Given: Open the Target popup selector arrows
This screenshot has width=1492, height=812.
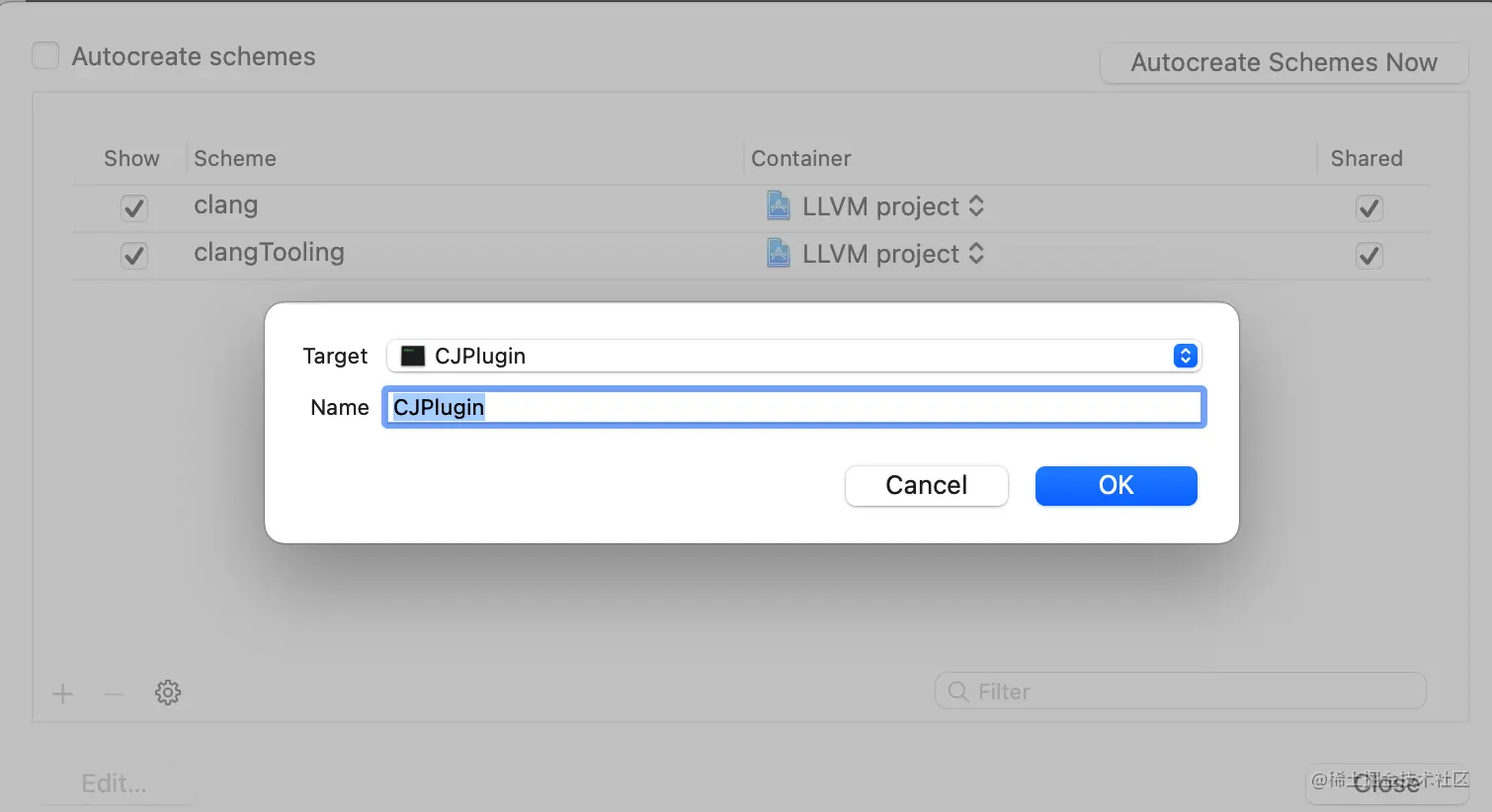Looking at the screenshot, I should click(x=1186, y=356).
